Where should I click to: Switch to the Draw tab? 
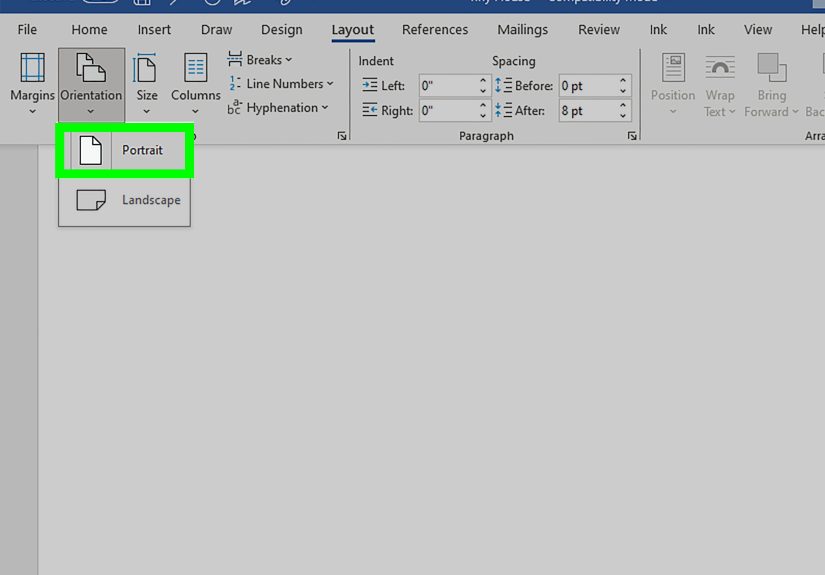pyautogui.click(x=216, y=29)
